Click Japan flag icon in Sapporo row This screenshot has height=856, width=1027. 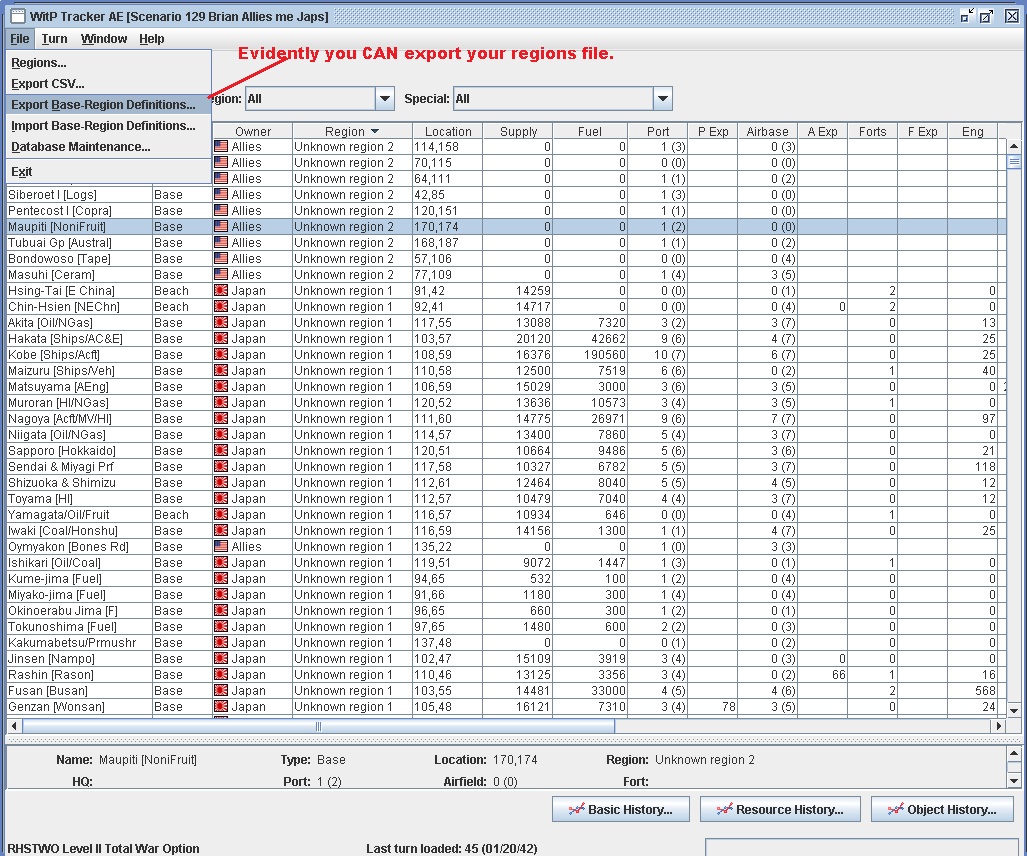221,451
